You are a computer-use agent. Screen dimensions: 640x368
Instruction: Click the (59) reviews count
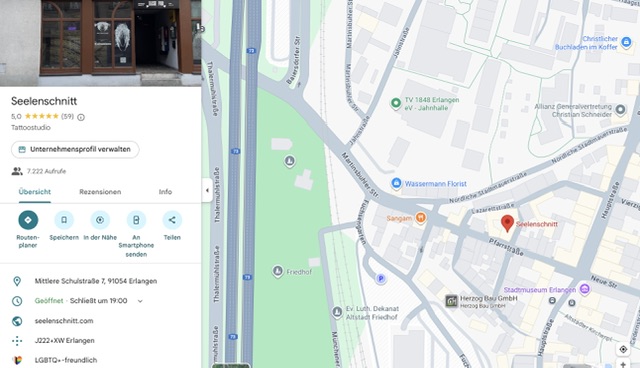coord(67,117)
